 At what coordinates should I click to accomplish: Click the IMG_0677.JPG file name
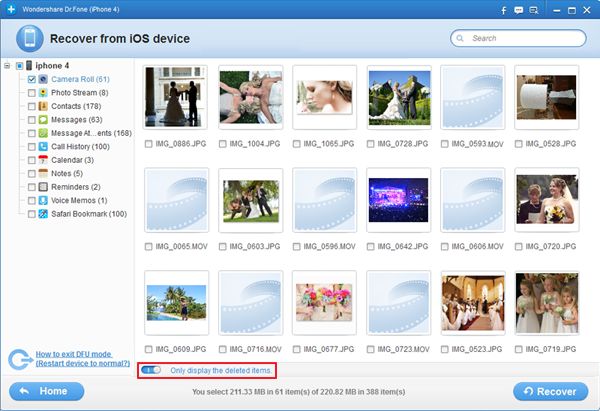pos(329,349)
